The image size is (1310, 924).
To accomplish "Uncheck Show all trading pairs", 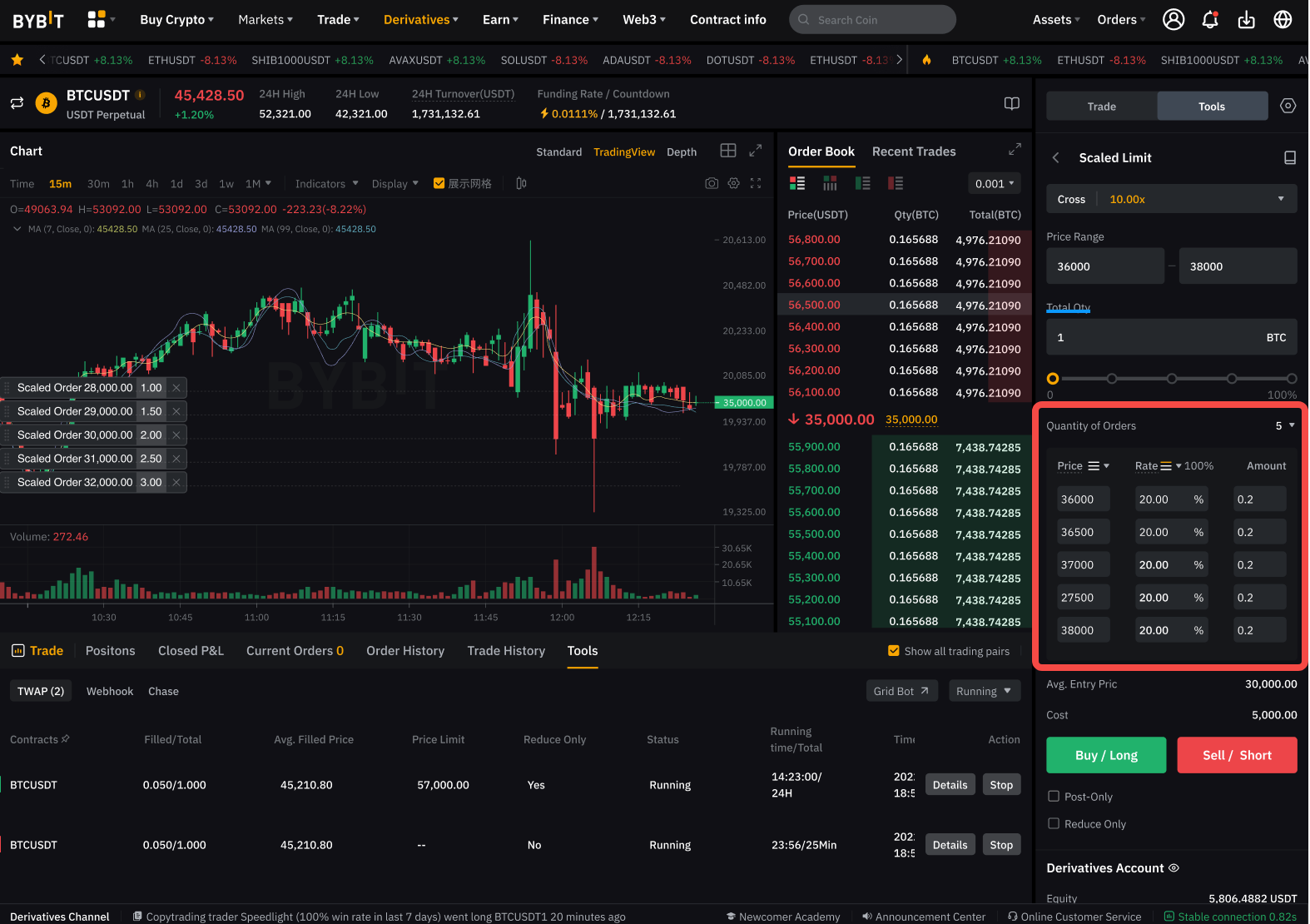I will point(894,651).
